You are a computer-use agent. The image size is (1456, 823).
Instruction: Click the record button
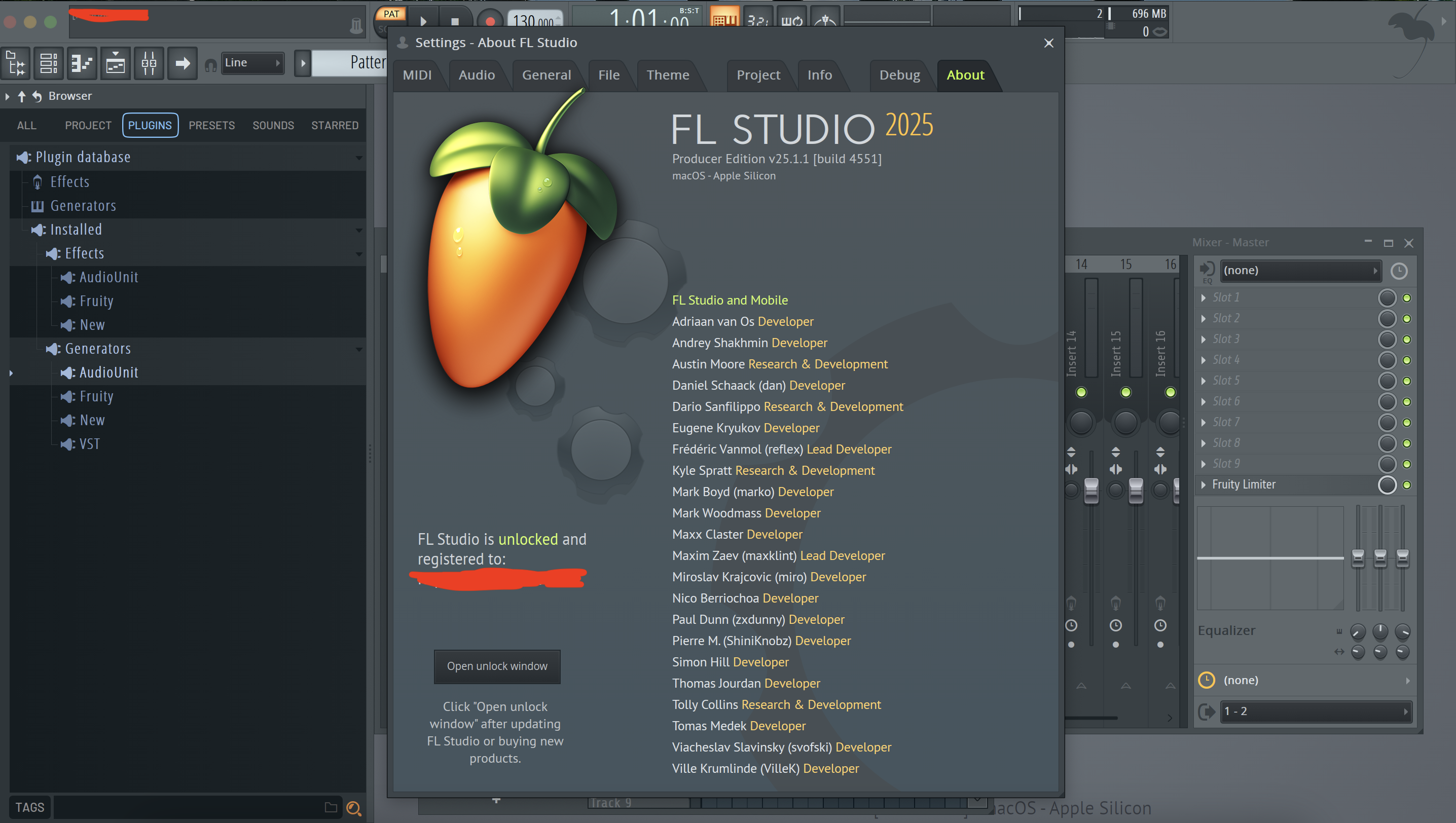[490, 21]
